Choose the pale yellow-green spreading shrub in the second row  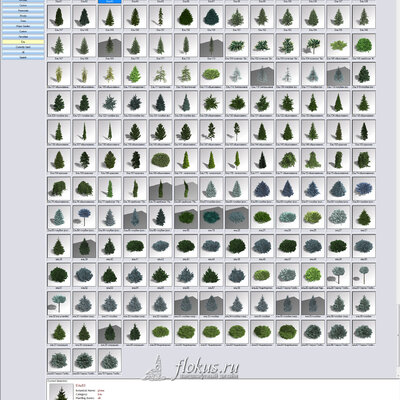(x=338, y=45)
